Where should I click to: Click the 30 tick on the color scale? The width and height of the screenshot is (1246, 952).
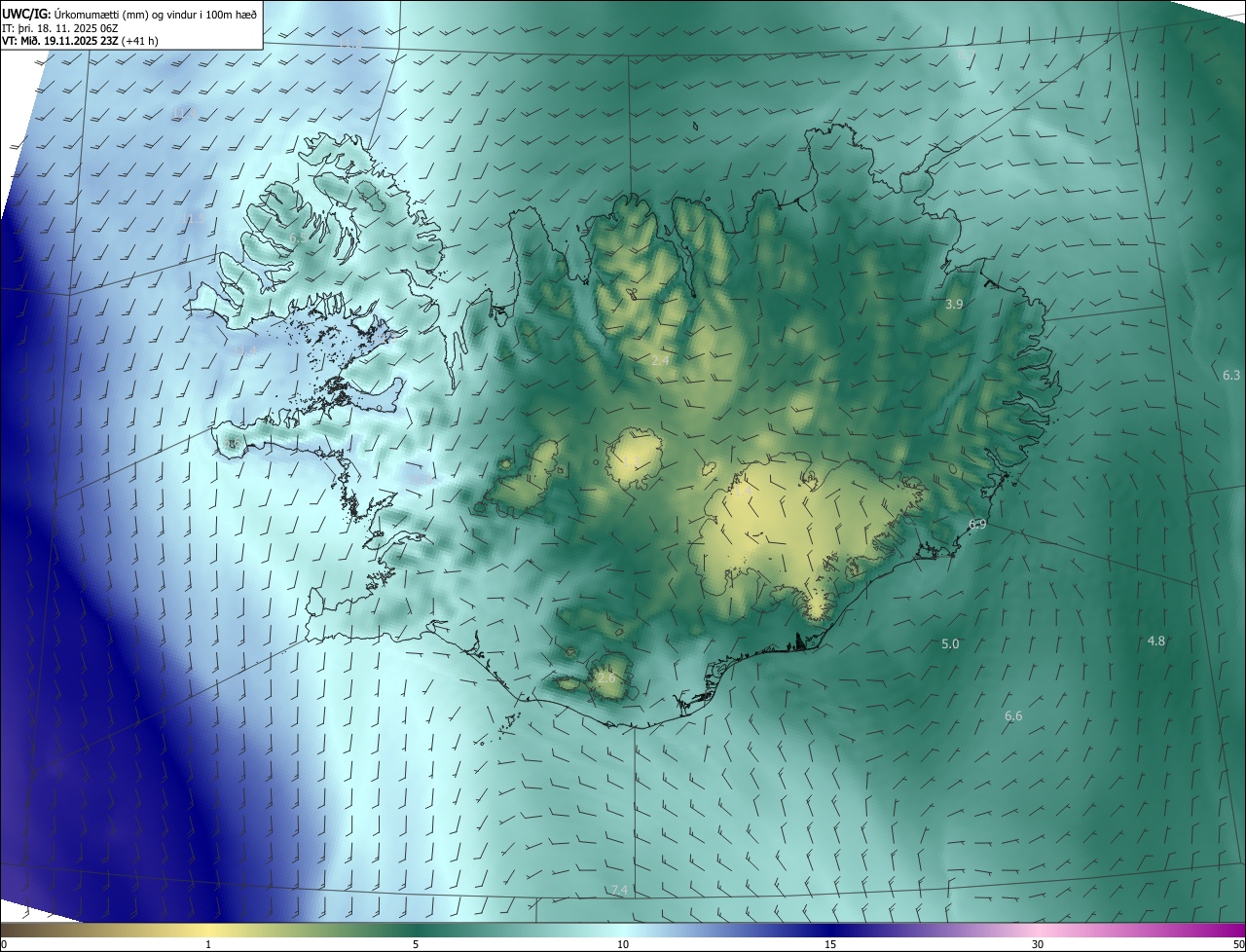point(1038,945)
